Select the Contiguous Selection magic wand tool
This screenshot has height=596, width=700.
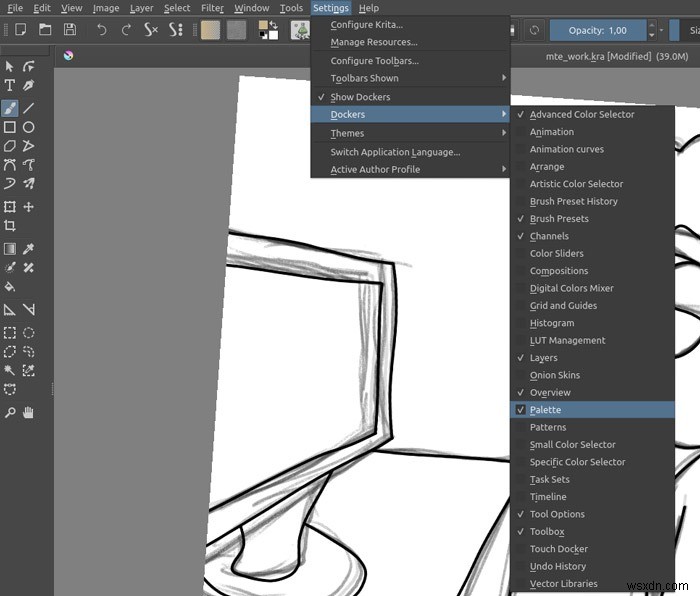pos(10,370)
